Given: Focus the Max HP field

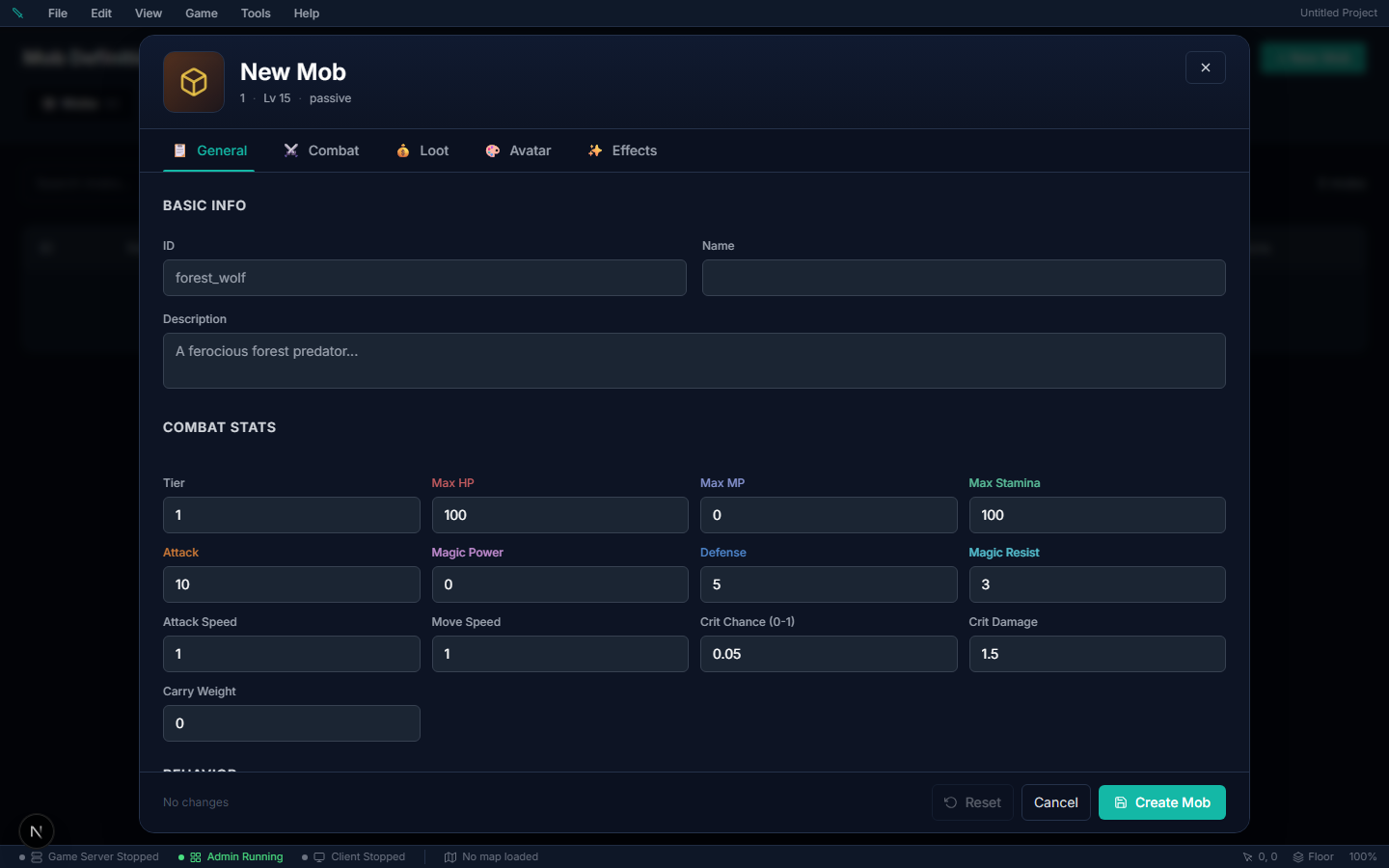Looking at the screenshot, I should point(560,515).
